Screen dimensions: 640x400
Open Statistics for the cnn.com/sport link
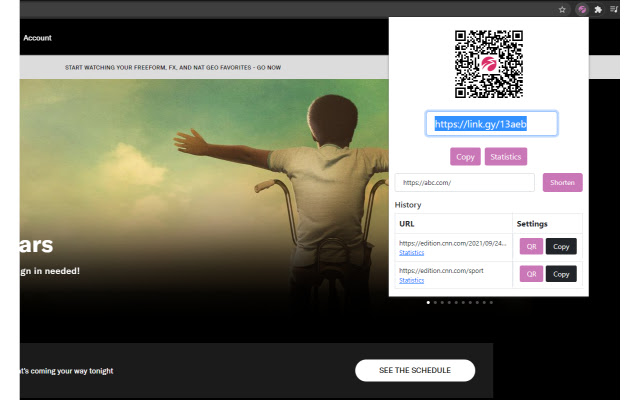411,280
